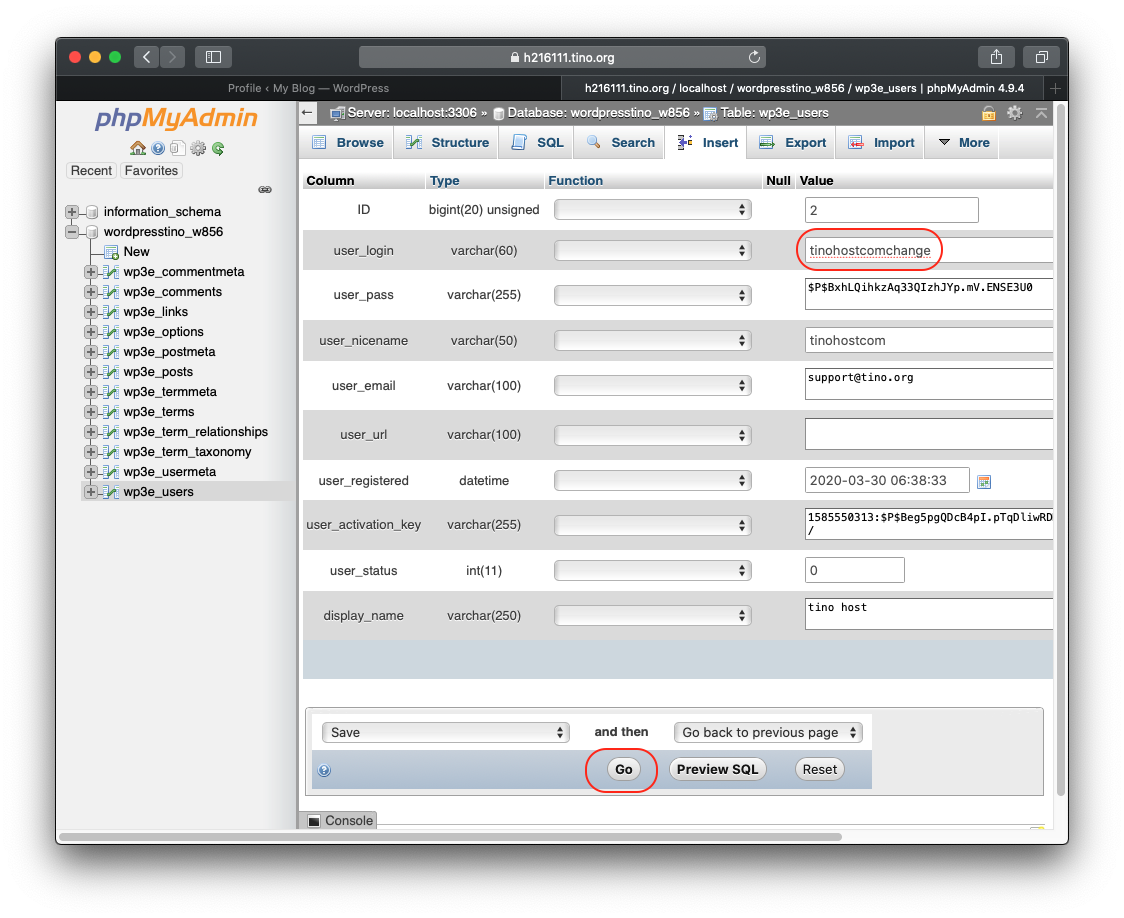Open the Export tab

(x=793, y=142)
